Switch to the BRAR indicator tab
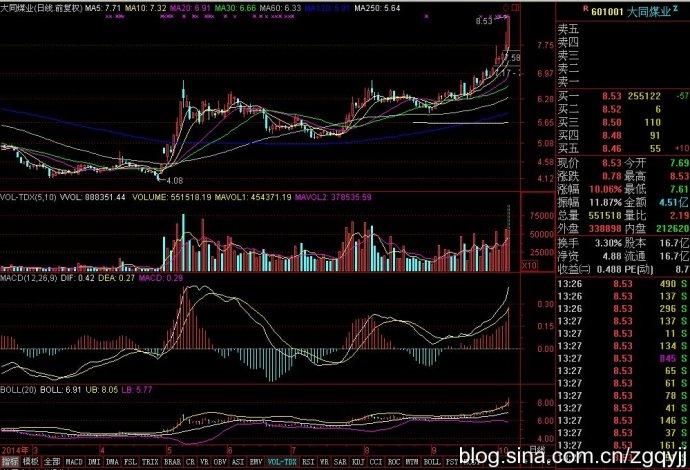690x470 pixels. pos(172,462)
